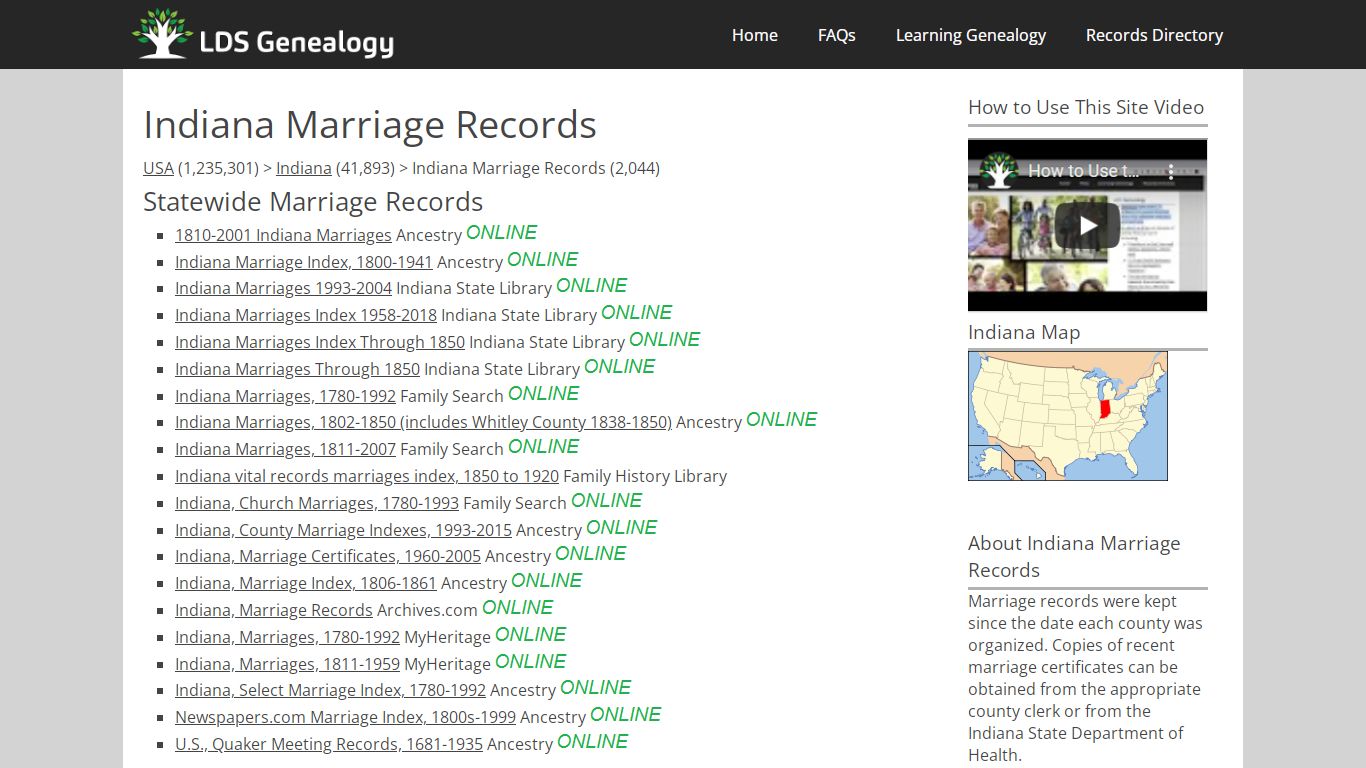
Task: Click the LDS Genealogy site title text
Action: pos(296,42)
